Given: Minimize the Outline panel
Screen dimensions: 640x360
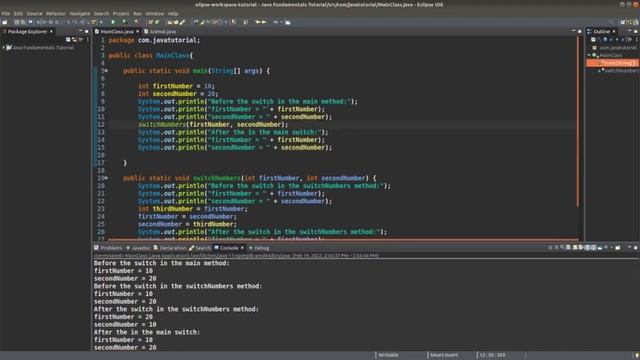Looking at the screenshot, I should point(630,31).
